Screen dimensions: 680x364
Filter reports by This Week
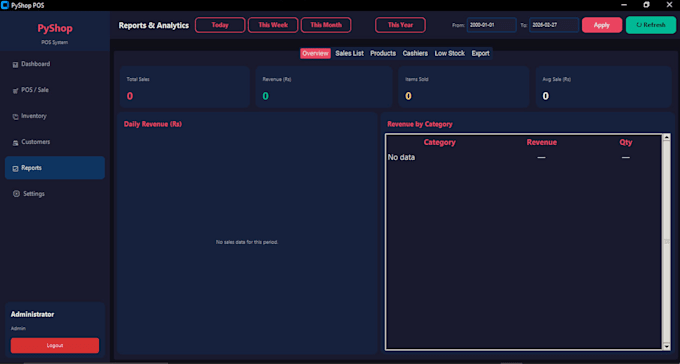click(273, 25)
